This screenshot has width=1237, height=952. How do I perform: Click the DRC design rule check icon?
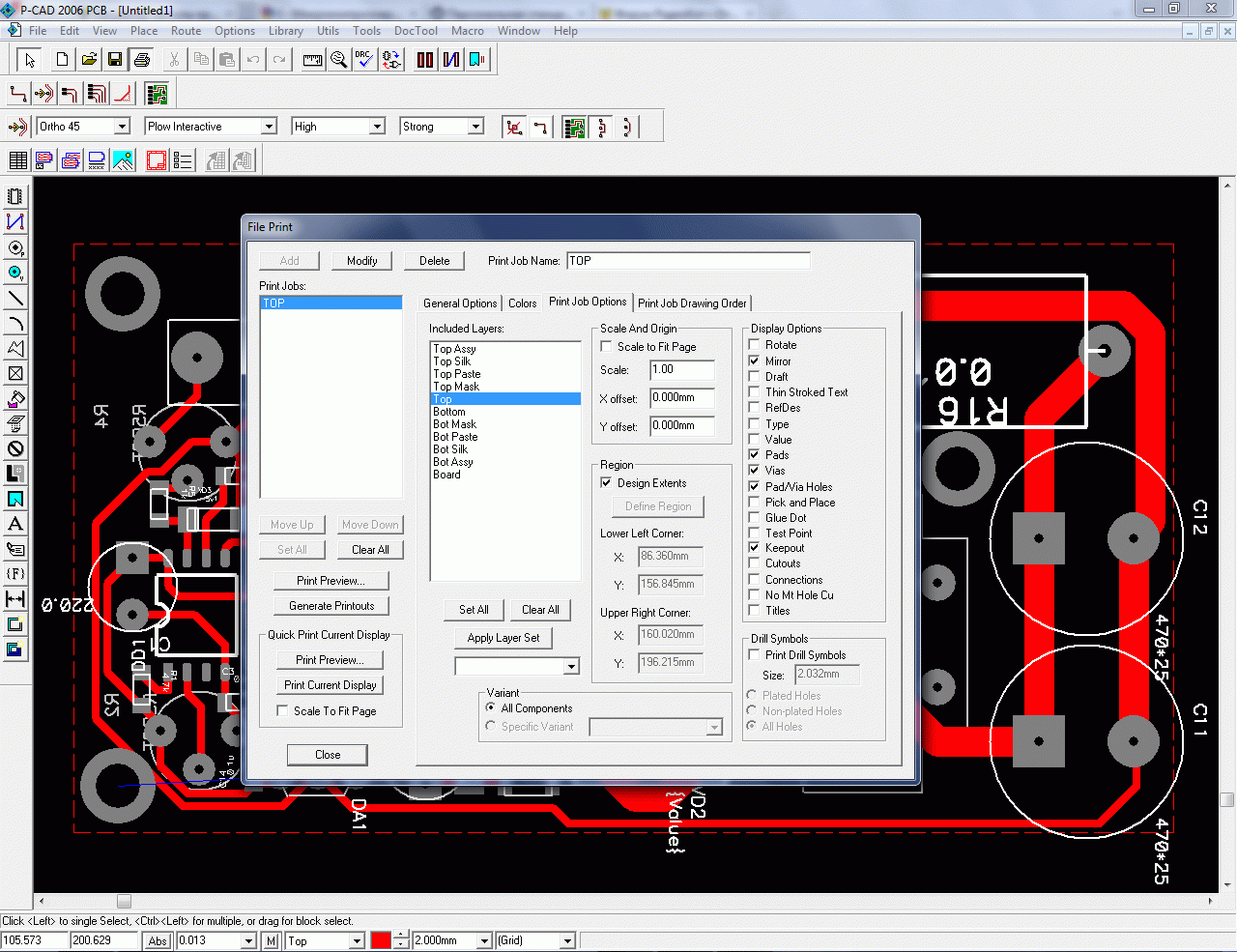coord(364,60)
